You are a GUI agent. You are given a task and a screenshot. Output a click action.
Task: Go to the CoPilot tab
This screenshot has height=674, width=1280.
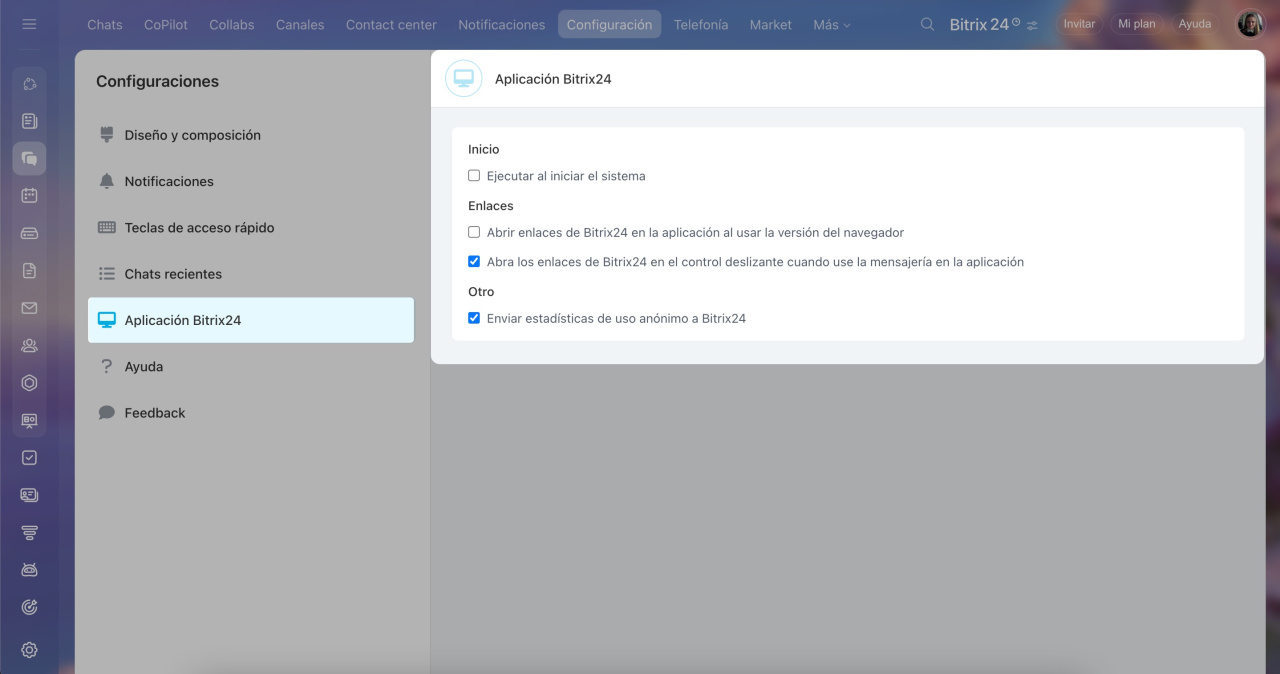[166, 25]
